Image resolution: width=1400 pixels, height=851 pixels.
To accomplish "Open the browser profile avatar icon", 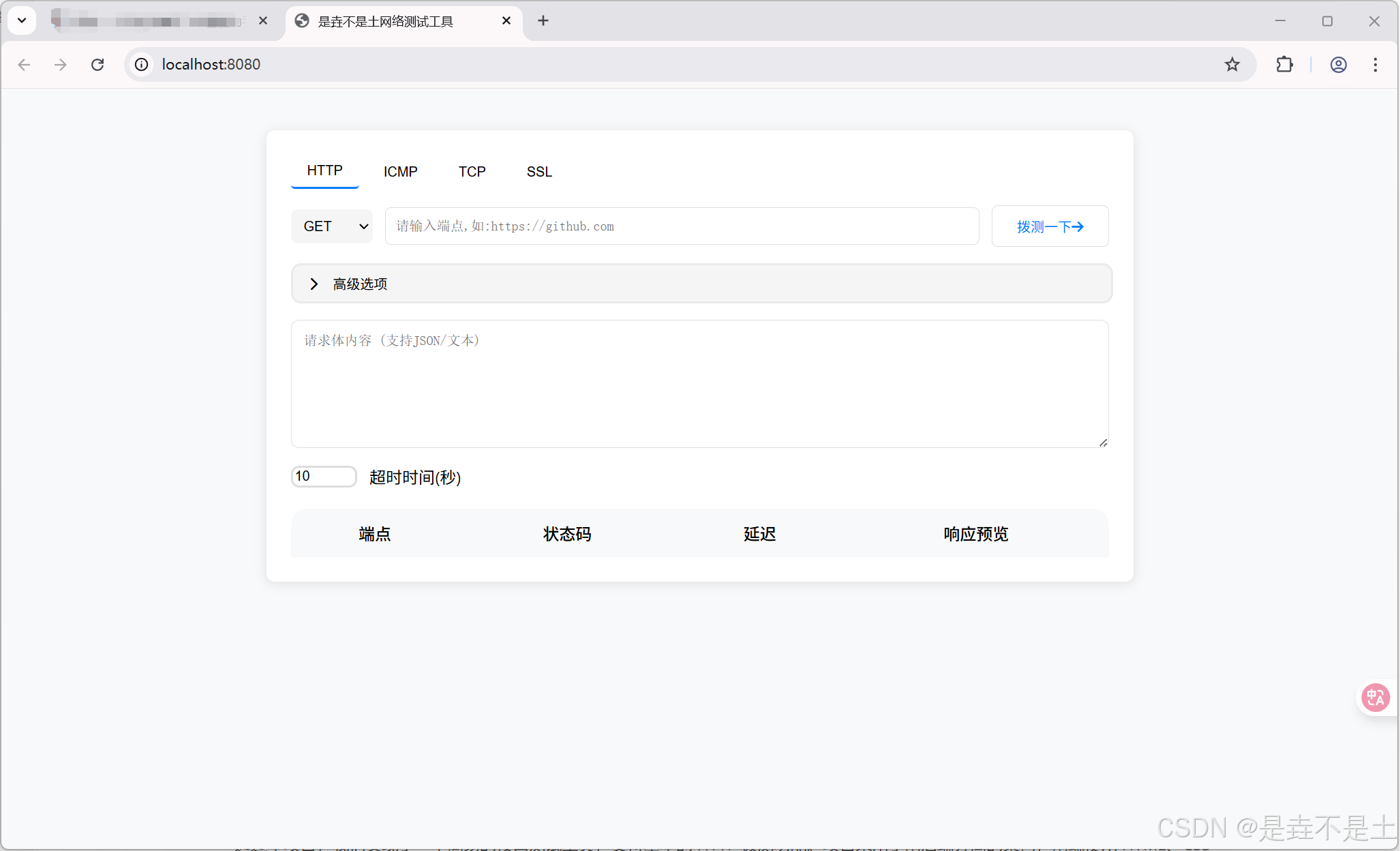I will pos(1338,64).
